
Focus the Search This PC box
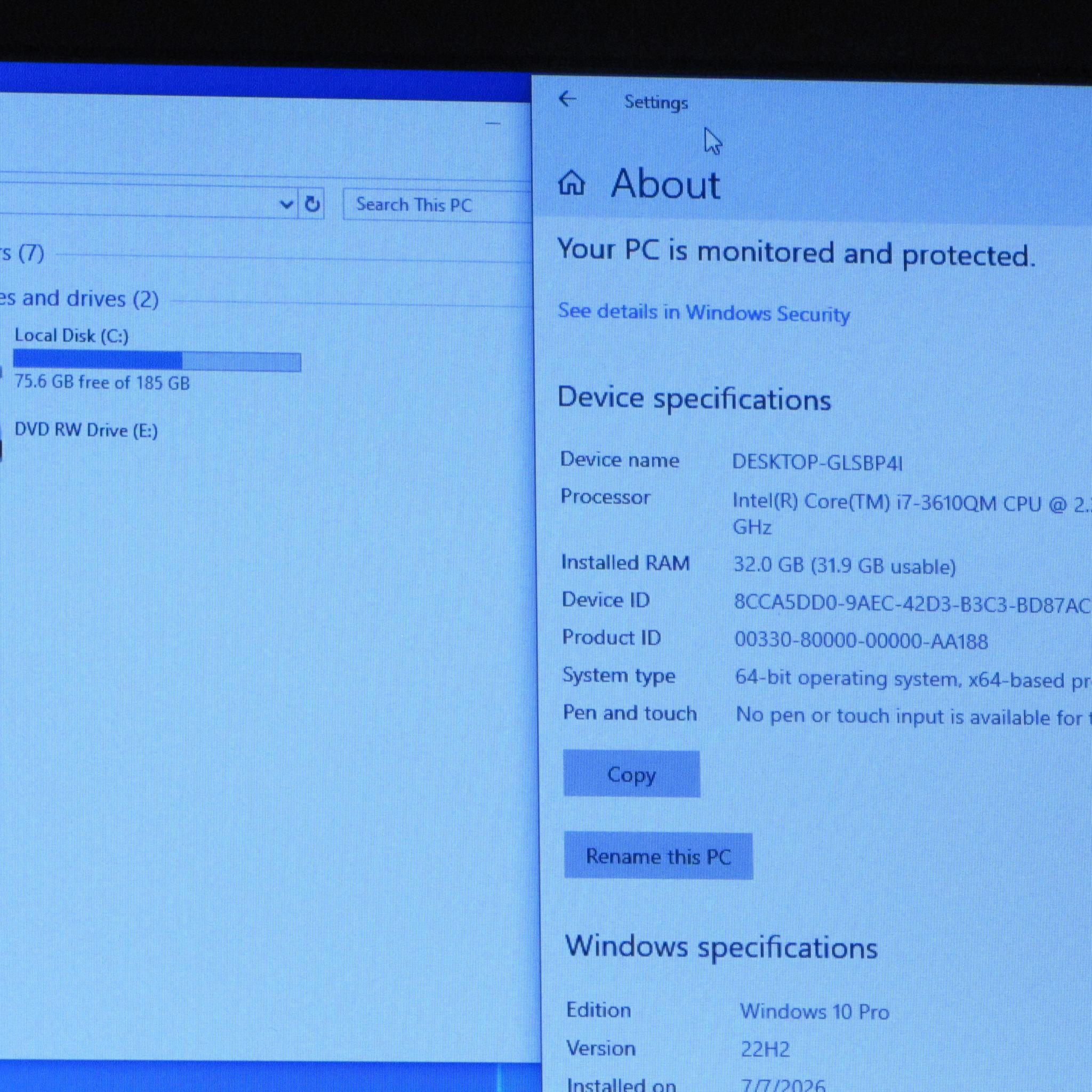click(x=436, y=205)
